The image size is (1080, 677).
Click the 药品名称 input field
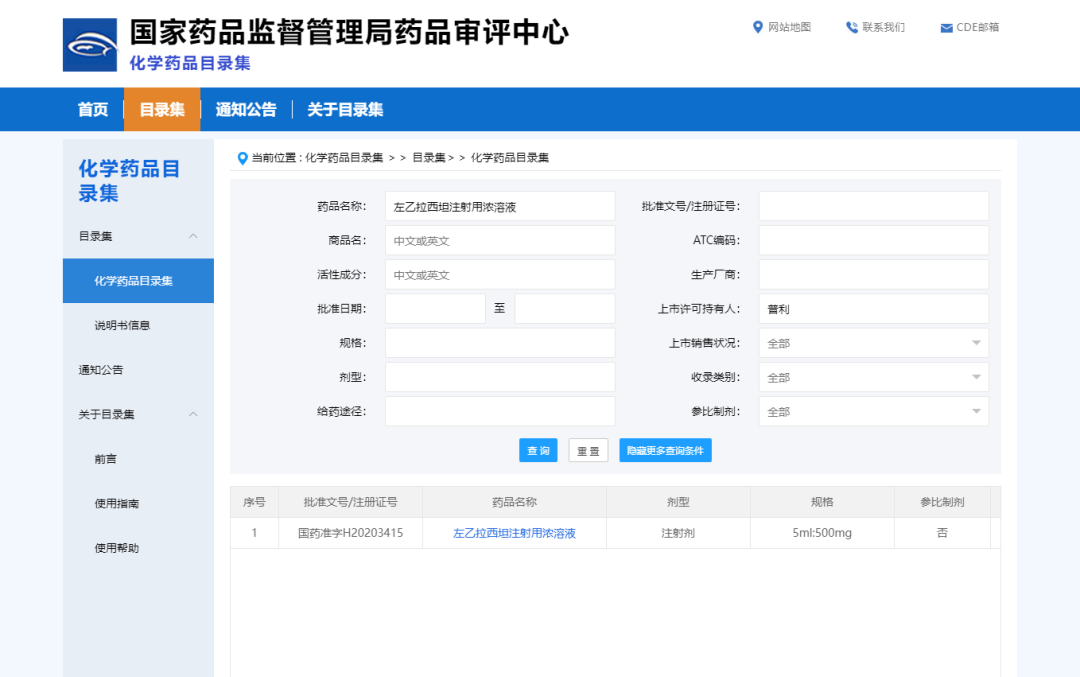point(500,207)
